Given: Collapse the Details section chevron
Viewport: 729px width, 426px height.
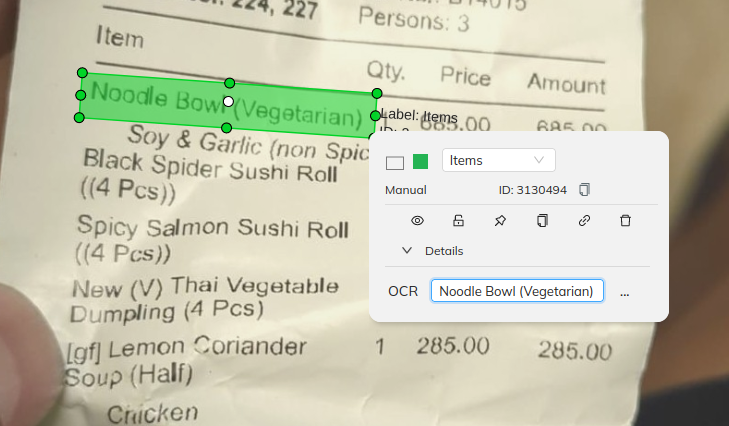Looking at the screenshot, I should 407,251.
